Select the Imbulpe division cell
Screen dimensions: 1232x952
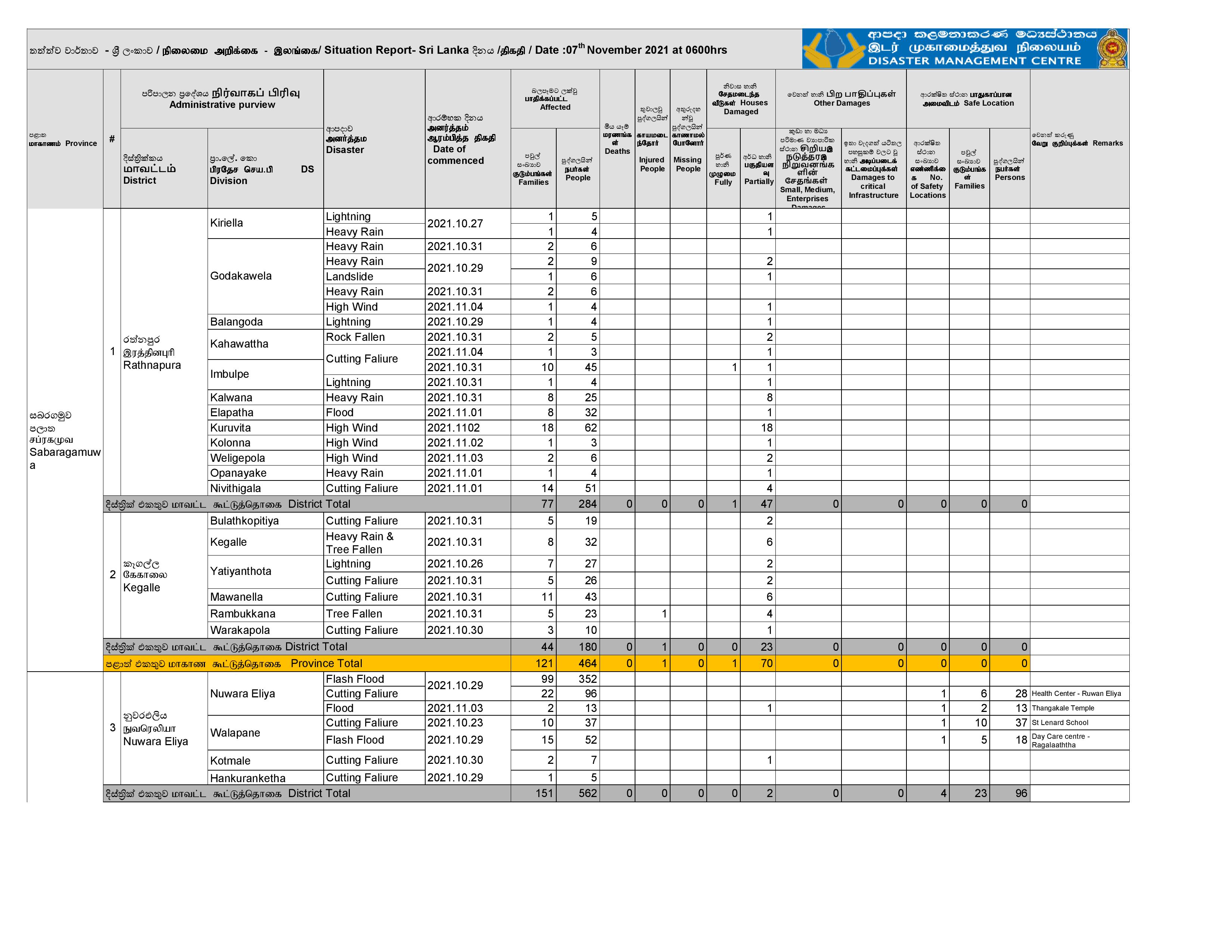point(266,374)
